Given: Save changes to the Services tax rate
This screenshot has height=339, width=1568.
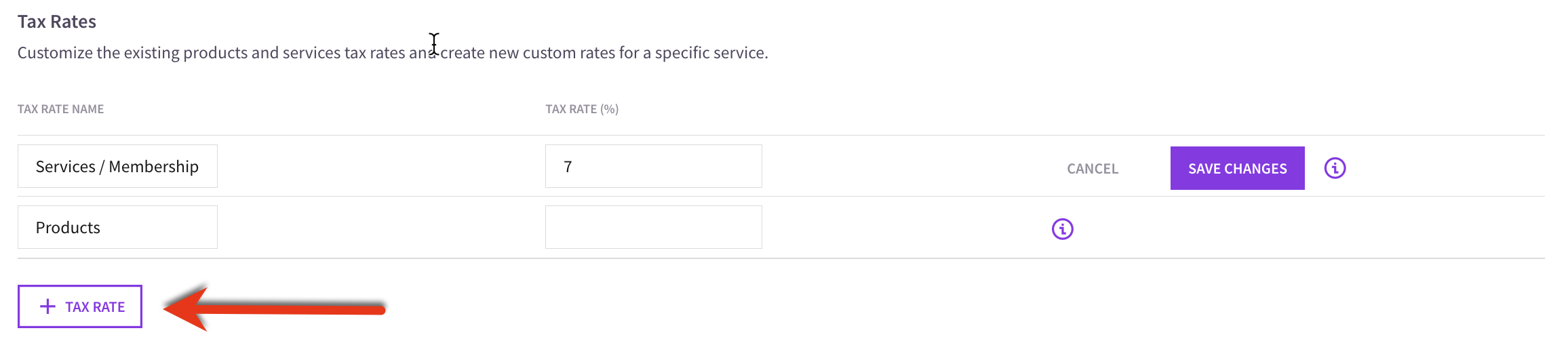Looking at the screenshot, I should [x=1237, y=168].
